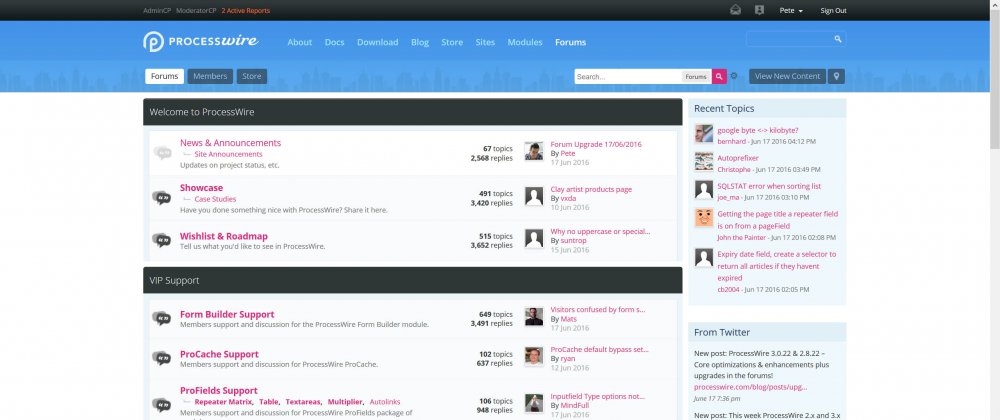
Task: Open the notifications icon beside the envelope
Action: point(759,10)
